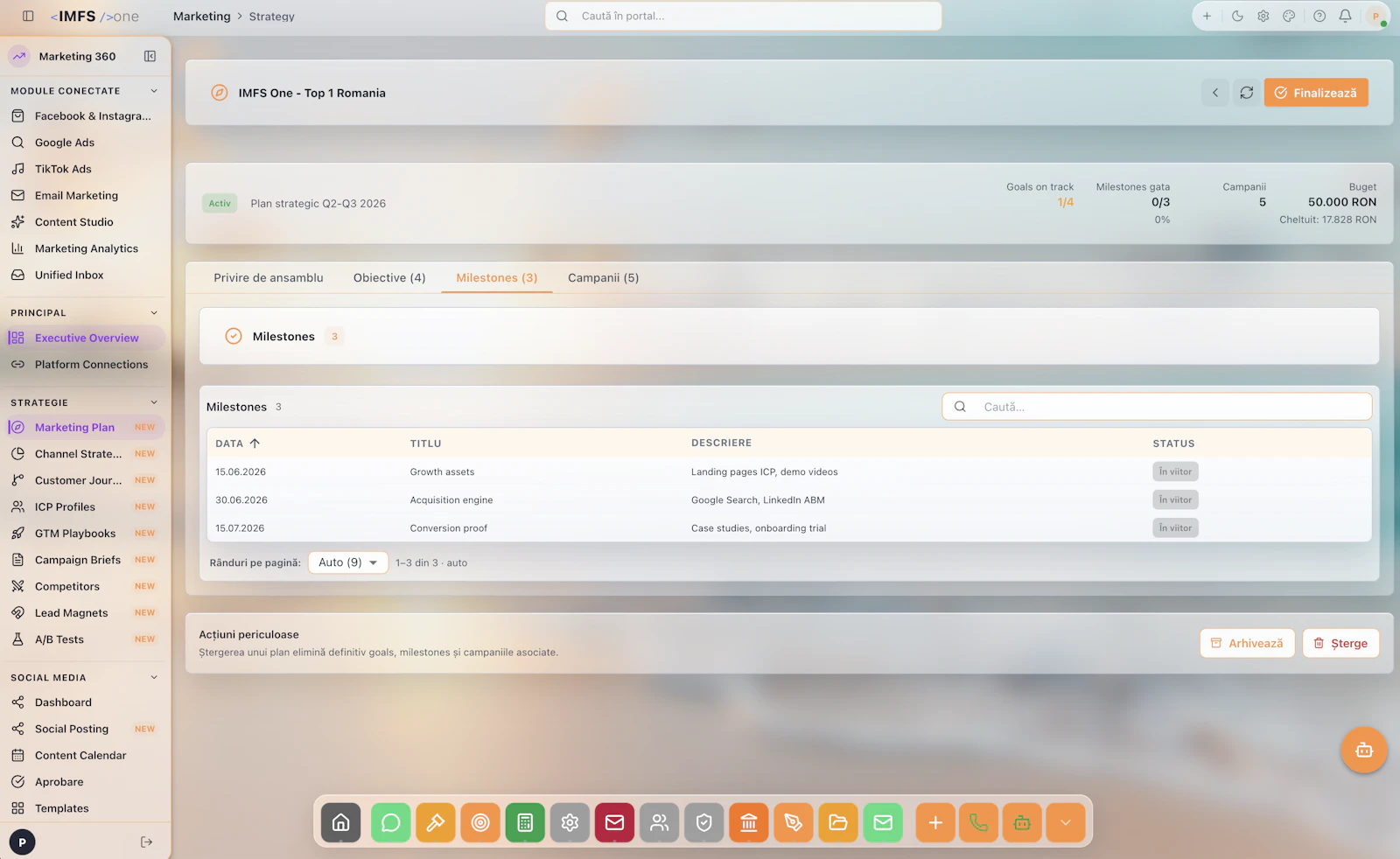1400x859 pixels.
Task: Open the Rânduri pe pagină Auto (9) dropdown
Action: pyautogui.click(x=348, y=562)
